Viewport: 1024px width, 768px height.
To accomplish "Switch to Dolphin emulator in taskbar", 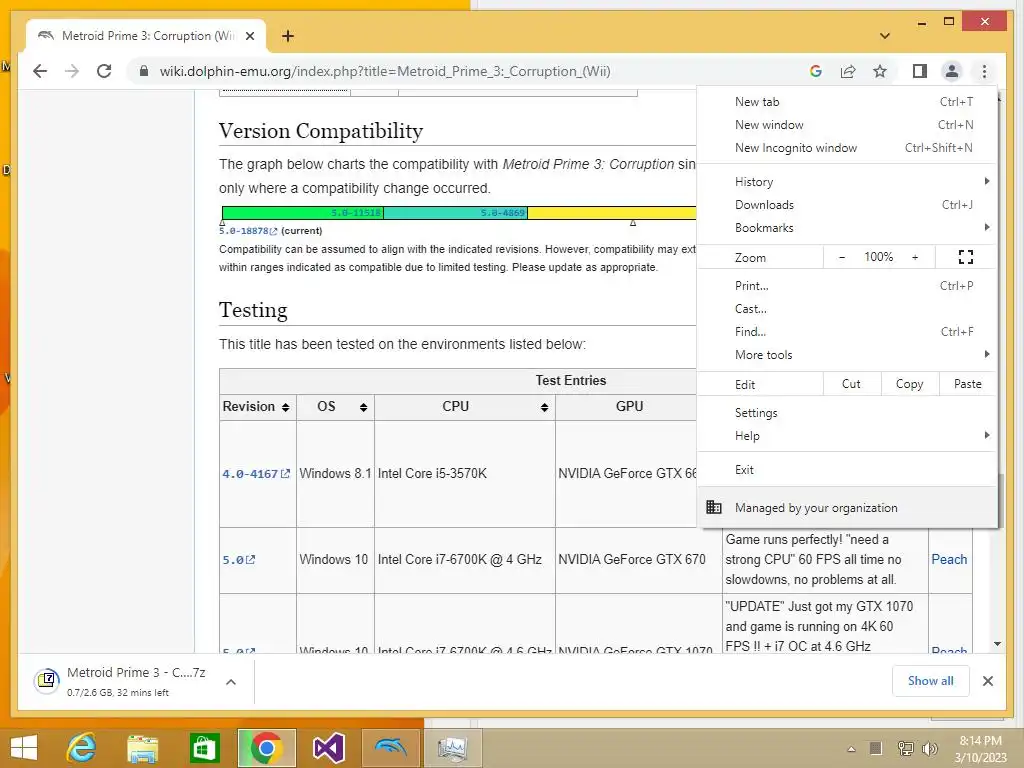I will (391, 748).
